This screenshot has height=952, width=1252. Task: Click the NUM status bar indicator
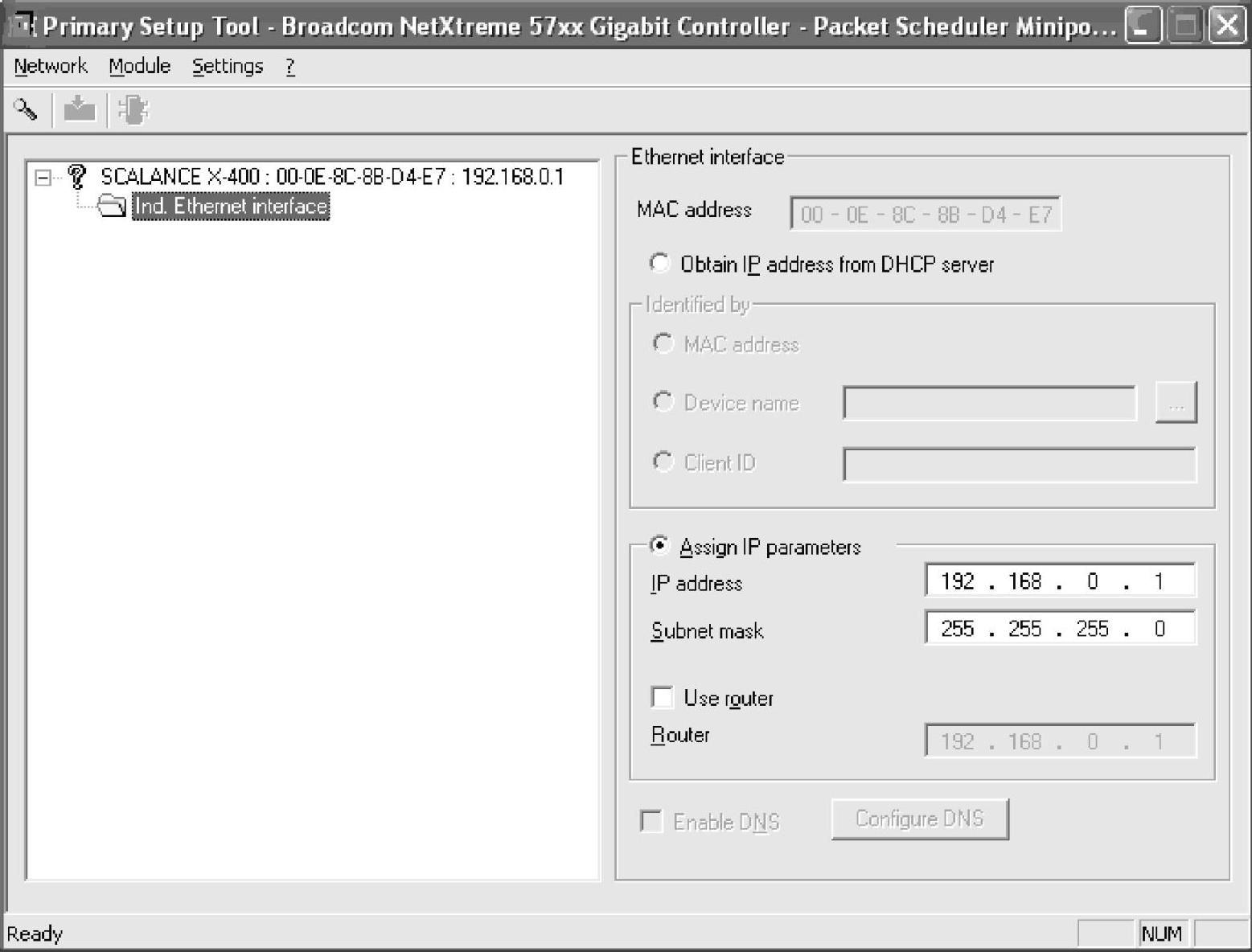(x=1162, y=934)
